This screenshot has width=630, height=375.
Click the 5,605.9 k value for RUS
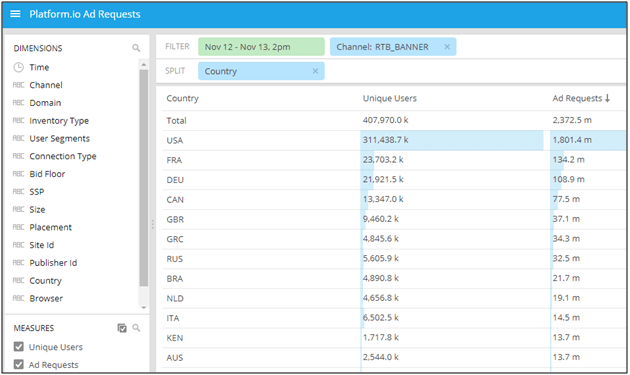pos(380,258)
